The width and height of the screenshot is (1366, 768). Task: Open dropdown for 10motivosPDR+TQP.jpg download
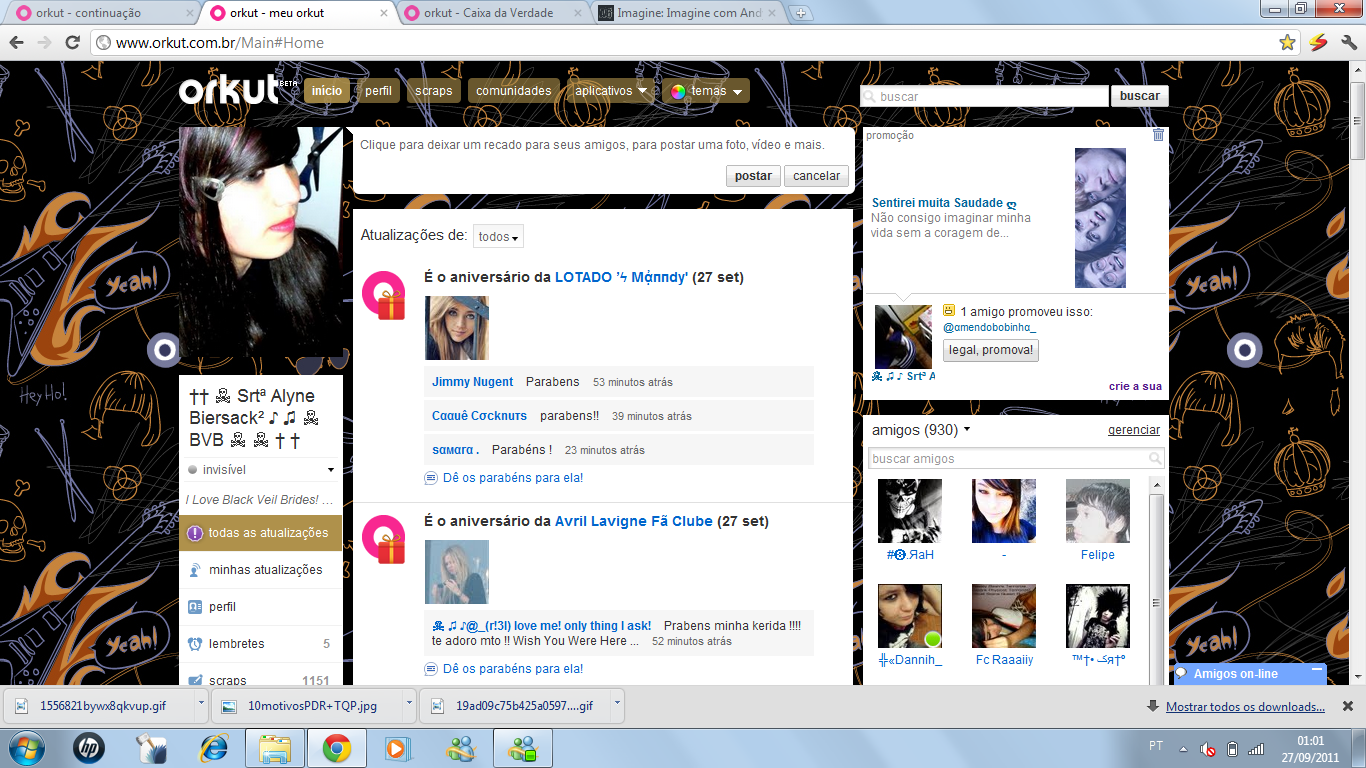pos(410,704)
